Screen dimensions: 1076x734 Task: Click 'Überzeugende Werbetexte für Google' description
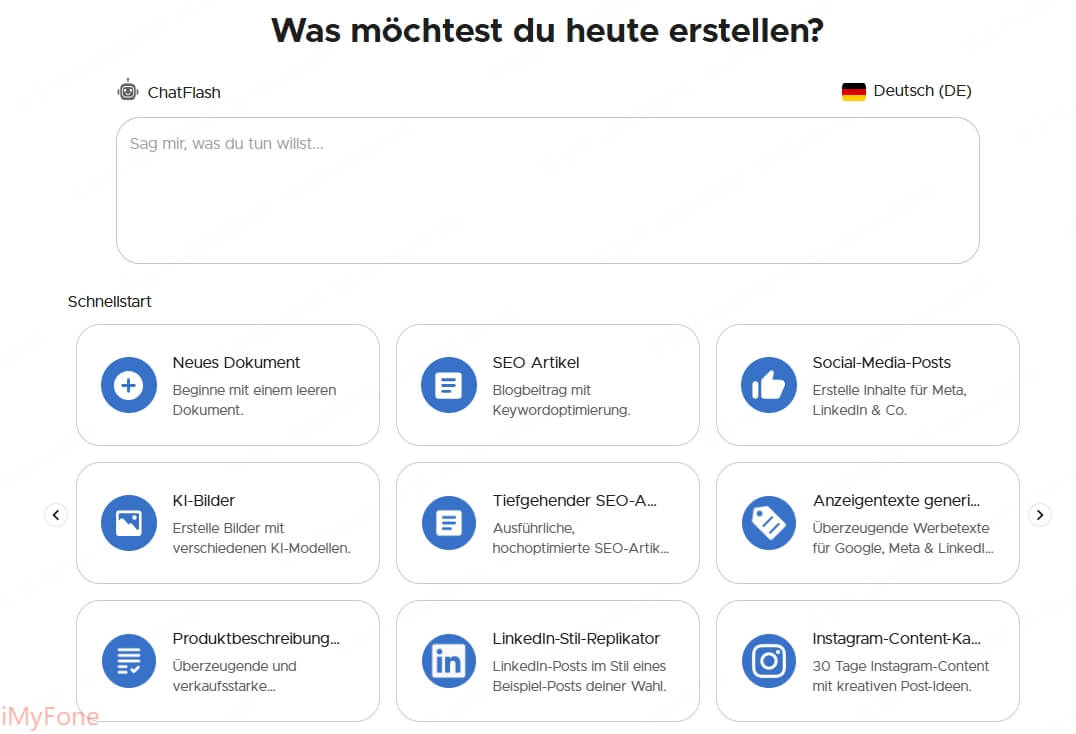pos(902,538)
